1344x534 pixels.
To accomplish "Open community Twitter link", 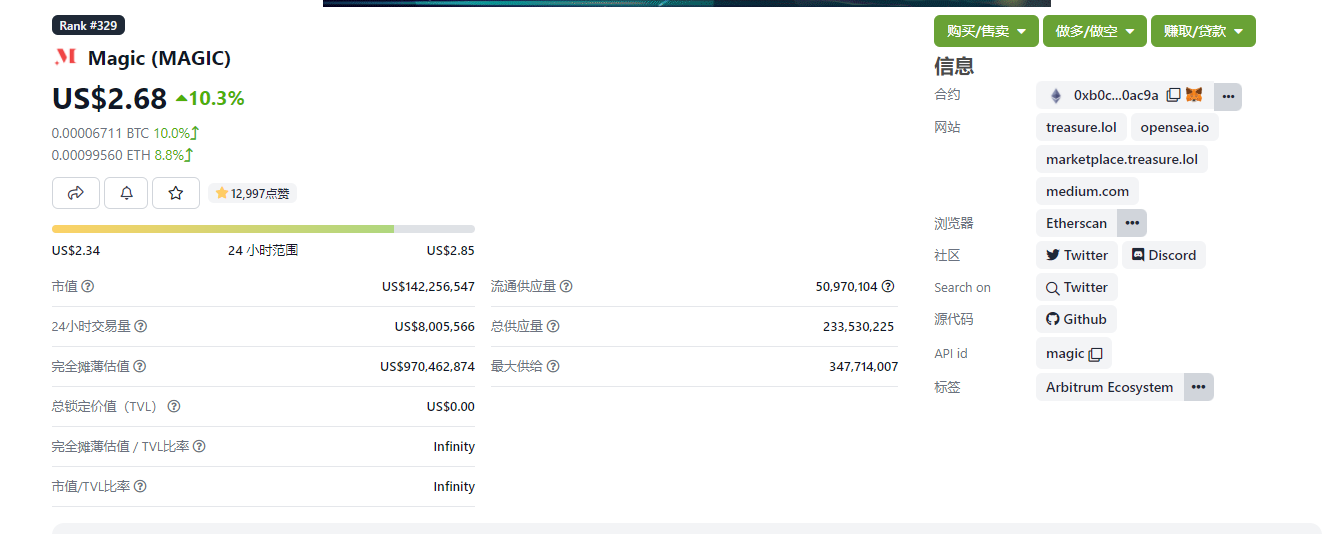I will [x=1077, y=255].
